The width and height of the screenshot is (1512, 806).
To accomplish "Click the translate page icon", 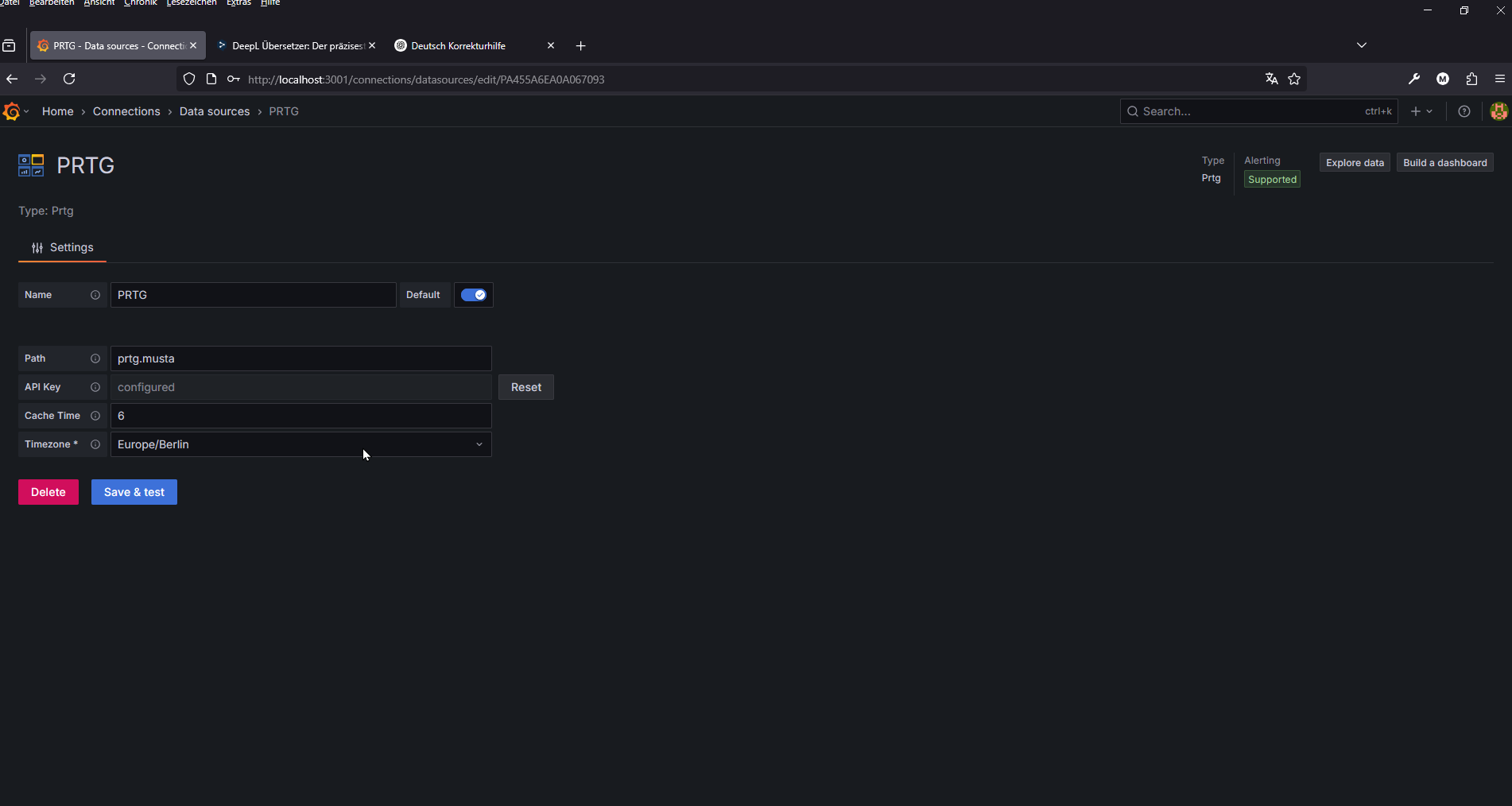I will [1272, 79].
